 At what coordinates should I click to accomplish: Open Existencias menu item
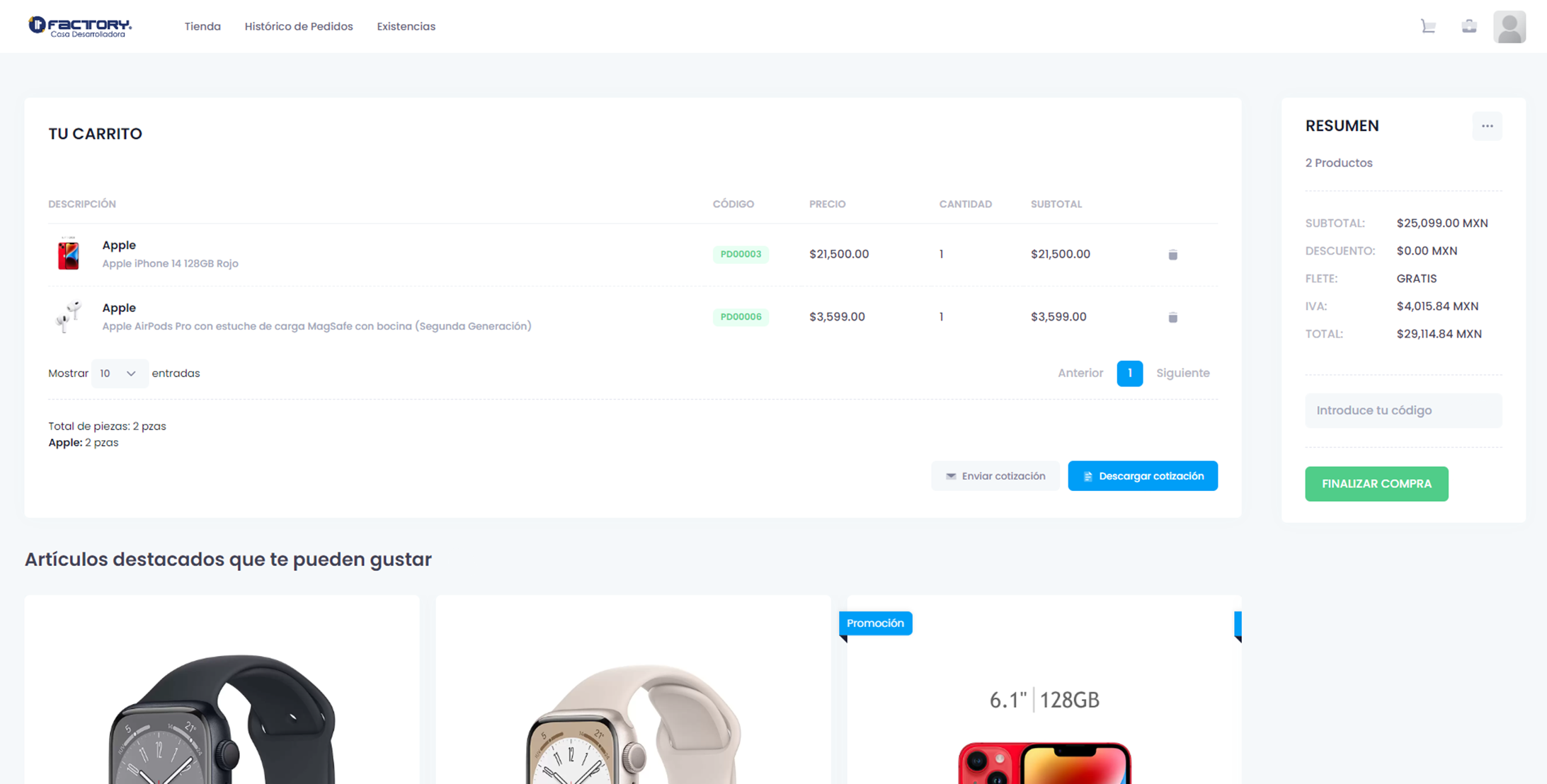[406, 27]
